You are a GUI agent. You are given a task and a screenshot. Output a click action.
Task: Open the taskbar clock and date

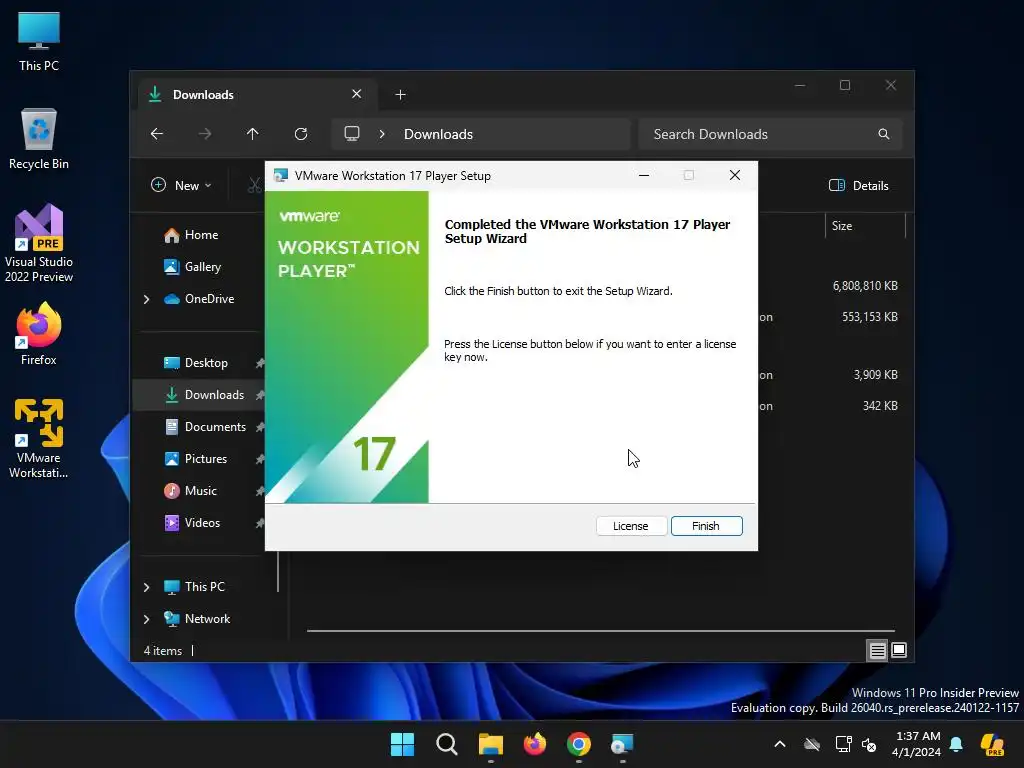pyautogui.click(x=917, y=744)
